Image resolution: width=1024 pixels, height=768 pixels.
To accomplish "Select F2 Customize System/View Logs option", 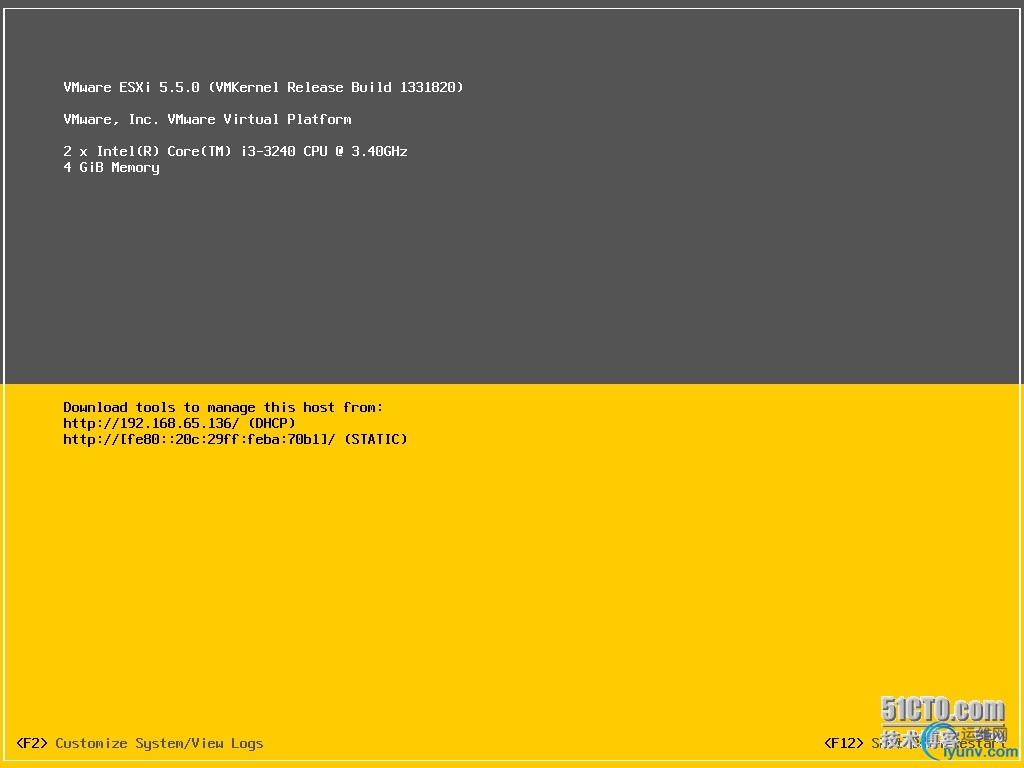I will pyautogui.click(x=140, y=743).
